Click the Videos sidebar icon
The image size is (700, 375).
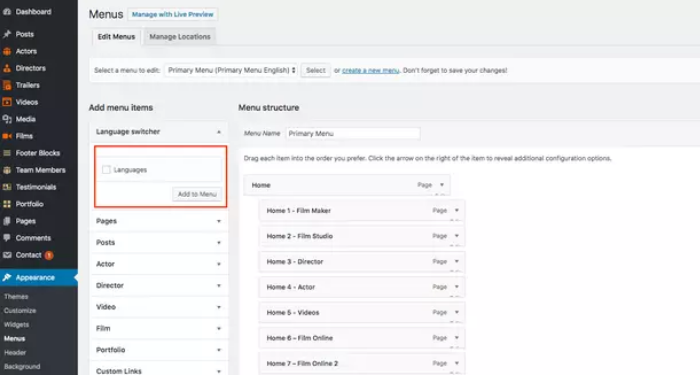click(7, 102)
